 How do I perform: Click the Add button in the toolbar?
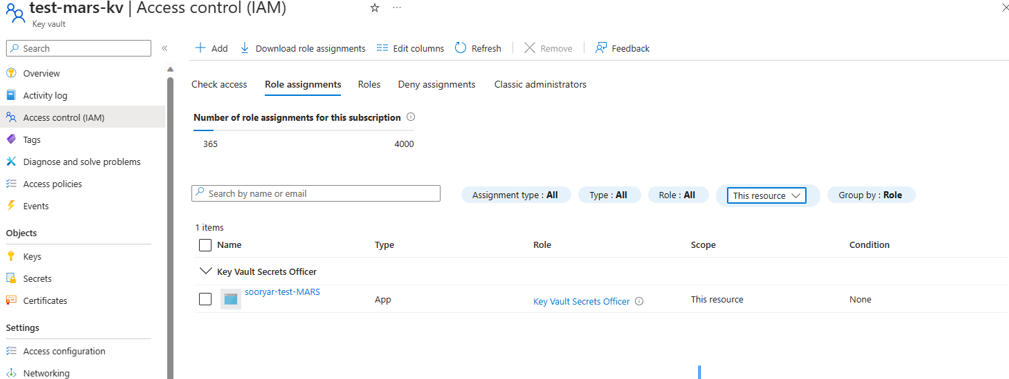pos(211,48)
